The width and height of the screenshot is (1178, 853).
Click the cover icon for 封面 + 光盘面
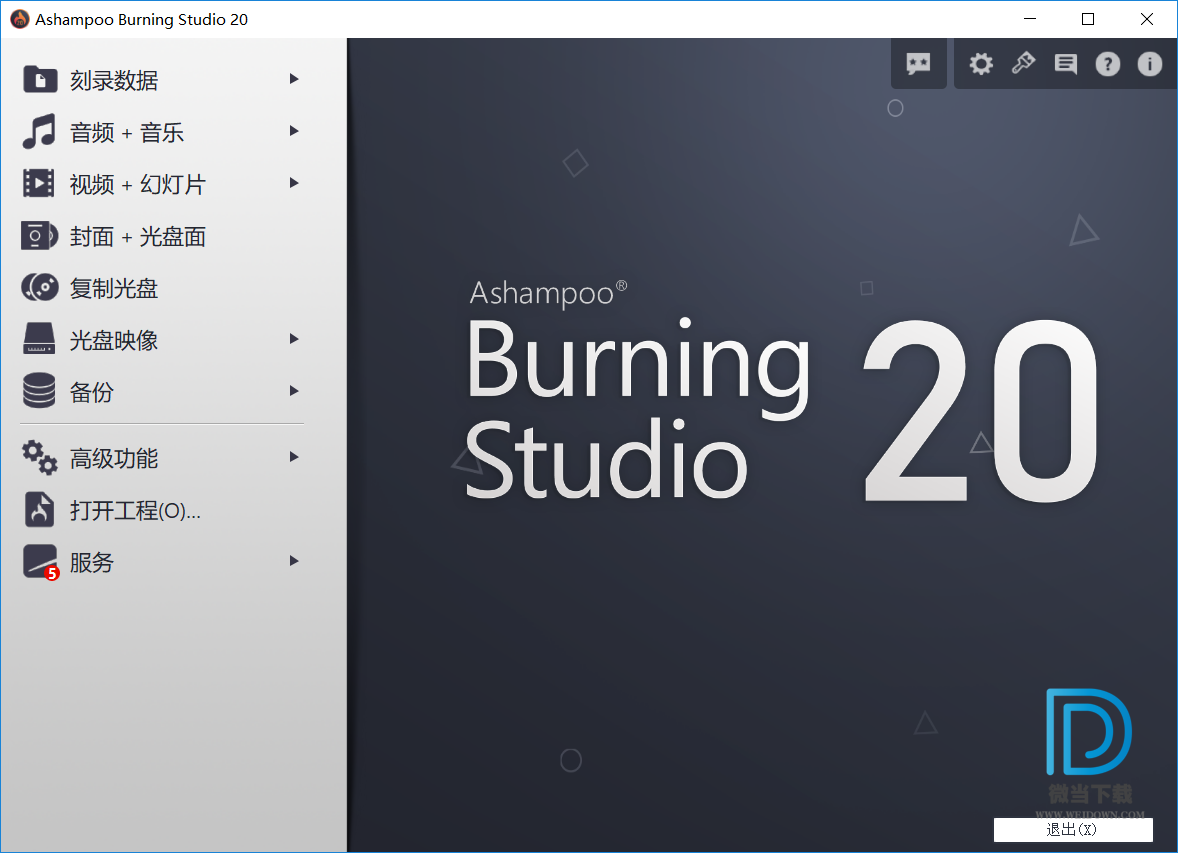pyautogui.click(x=39, y=236)
